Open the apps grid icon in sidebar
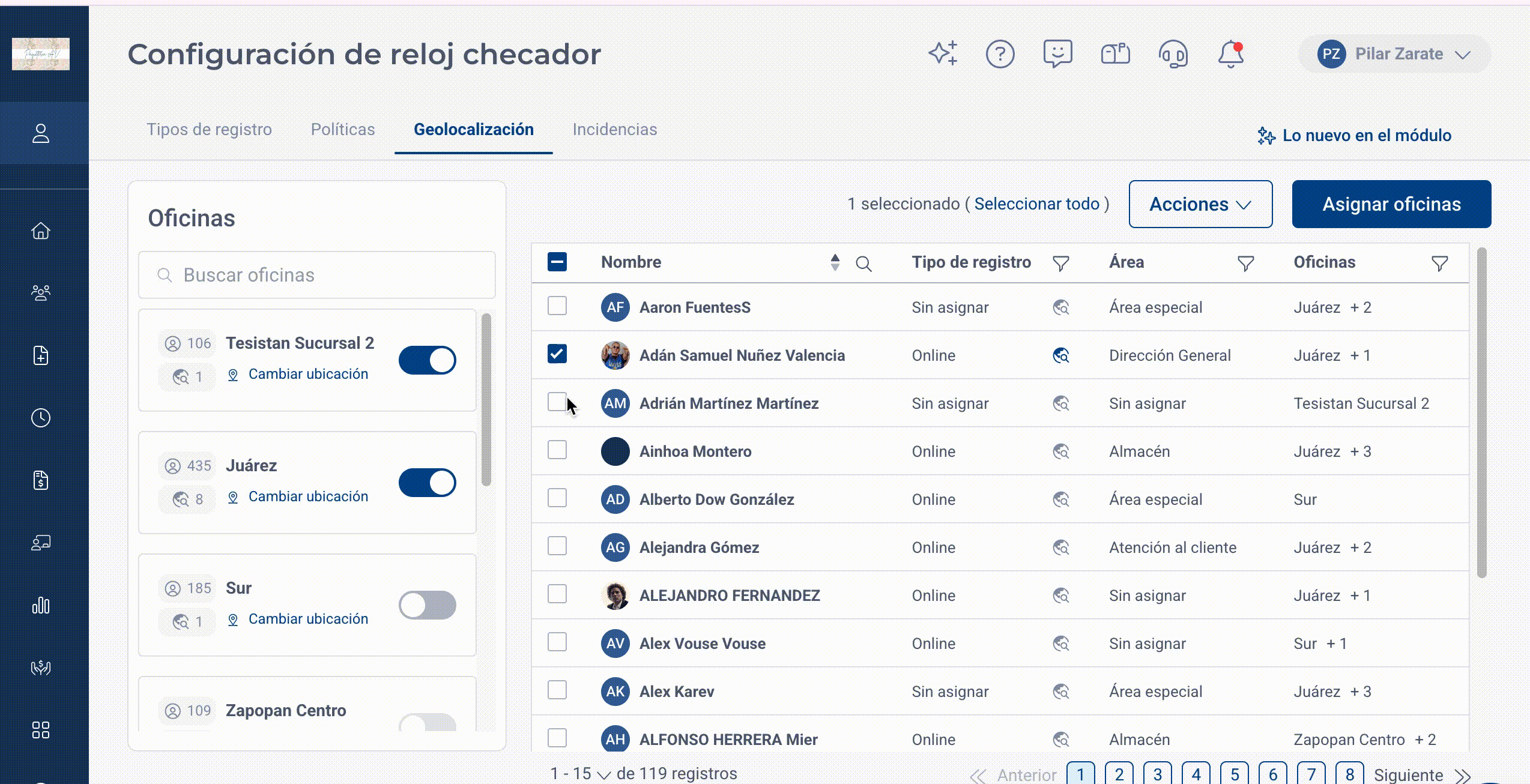 click(x=41, y=730)
